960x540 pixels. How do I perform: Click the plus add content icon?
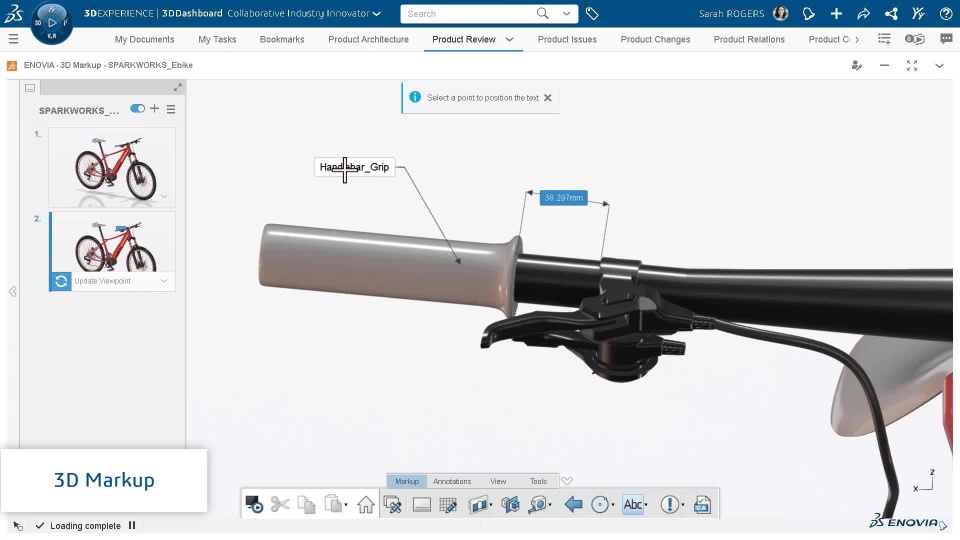[x=836, y=13]
